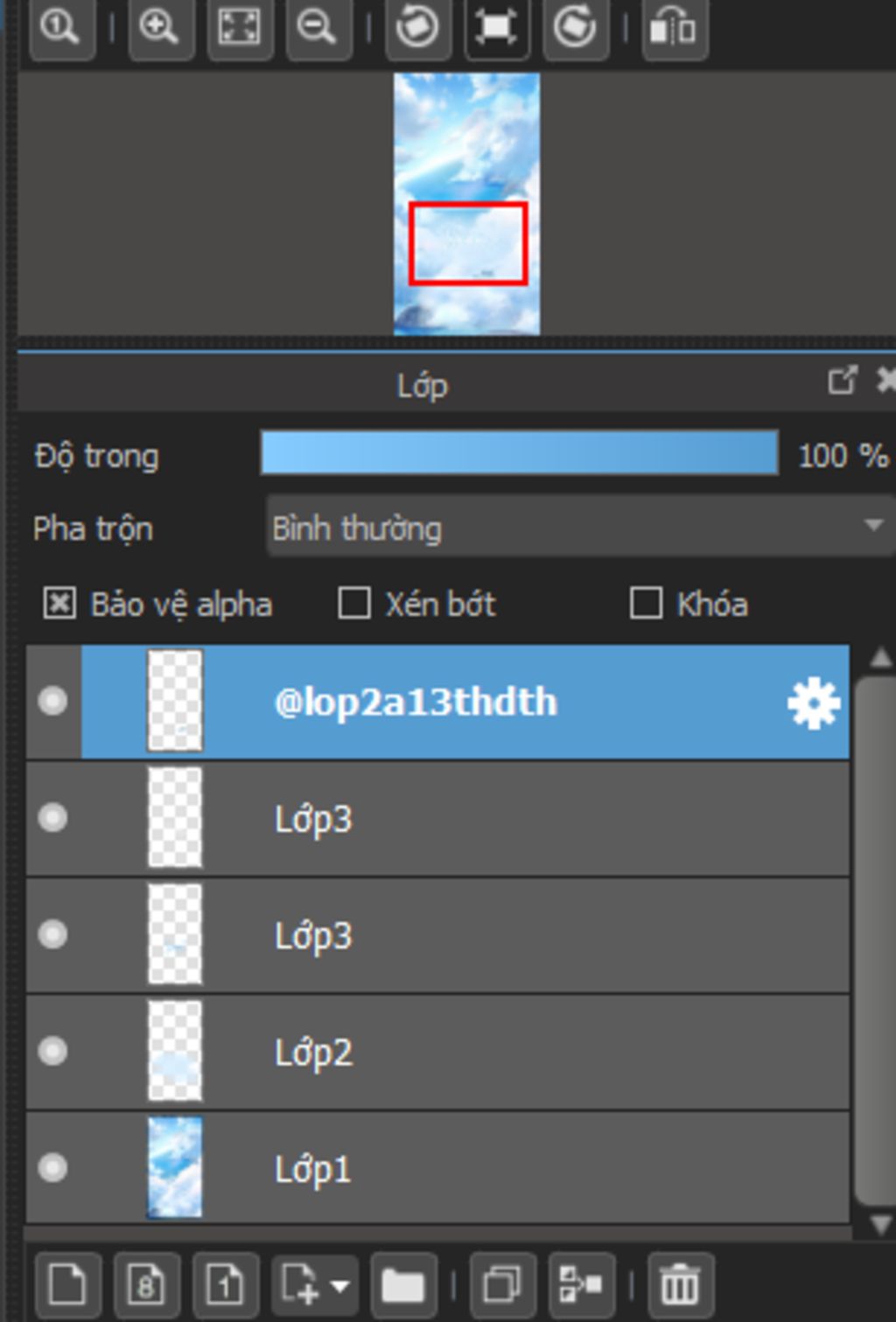
Task: Duplicate the selected layer icon
Action: pos(502,1285)
